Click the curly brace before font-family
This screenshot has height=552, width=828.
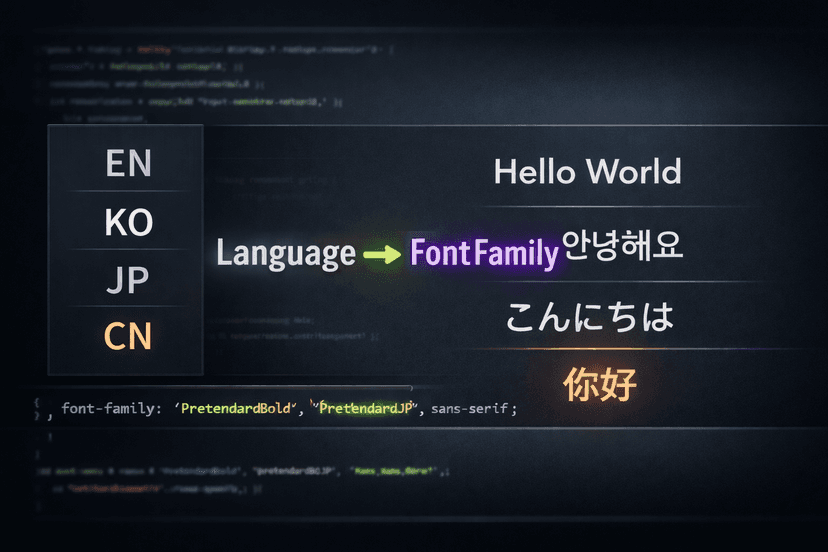pyautogui.click(x=36, y=403)
